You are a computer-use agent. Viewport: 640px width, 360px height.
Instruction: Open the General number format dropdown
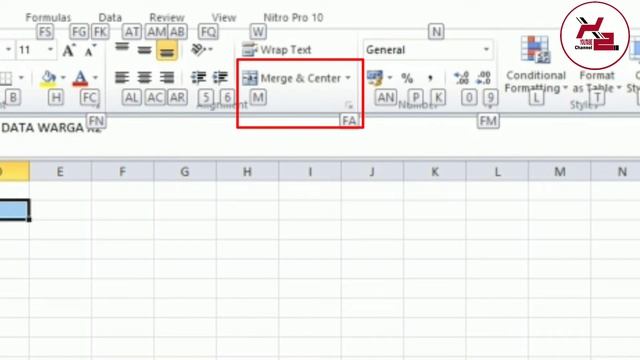point(428,50)
